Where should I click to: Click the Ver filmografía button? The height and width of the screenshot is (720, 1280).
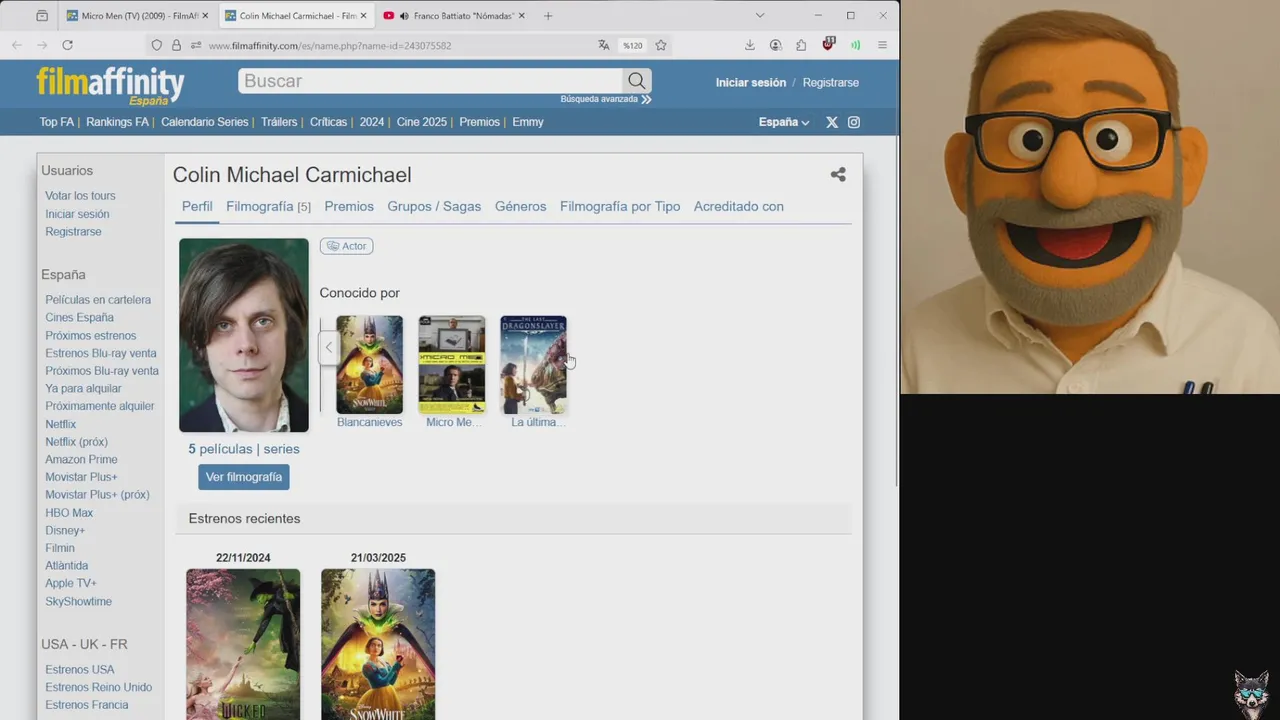pos(244,477)
